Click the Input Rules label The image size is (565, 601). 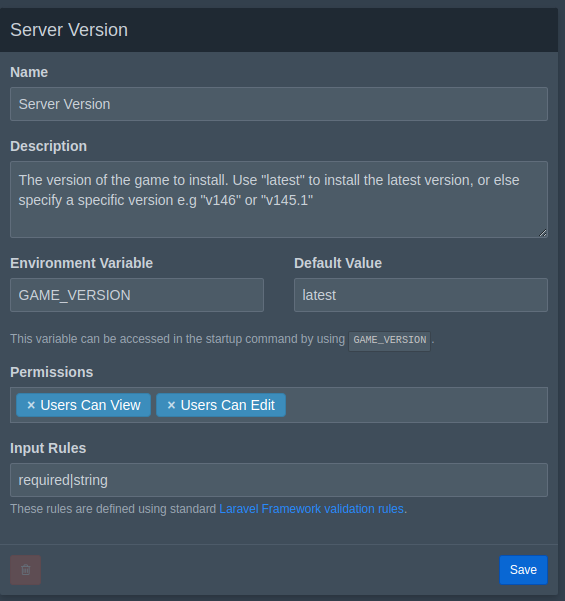coord(48,448)
